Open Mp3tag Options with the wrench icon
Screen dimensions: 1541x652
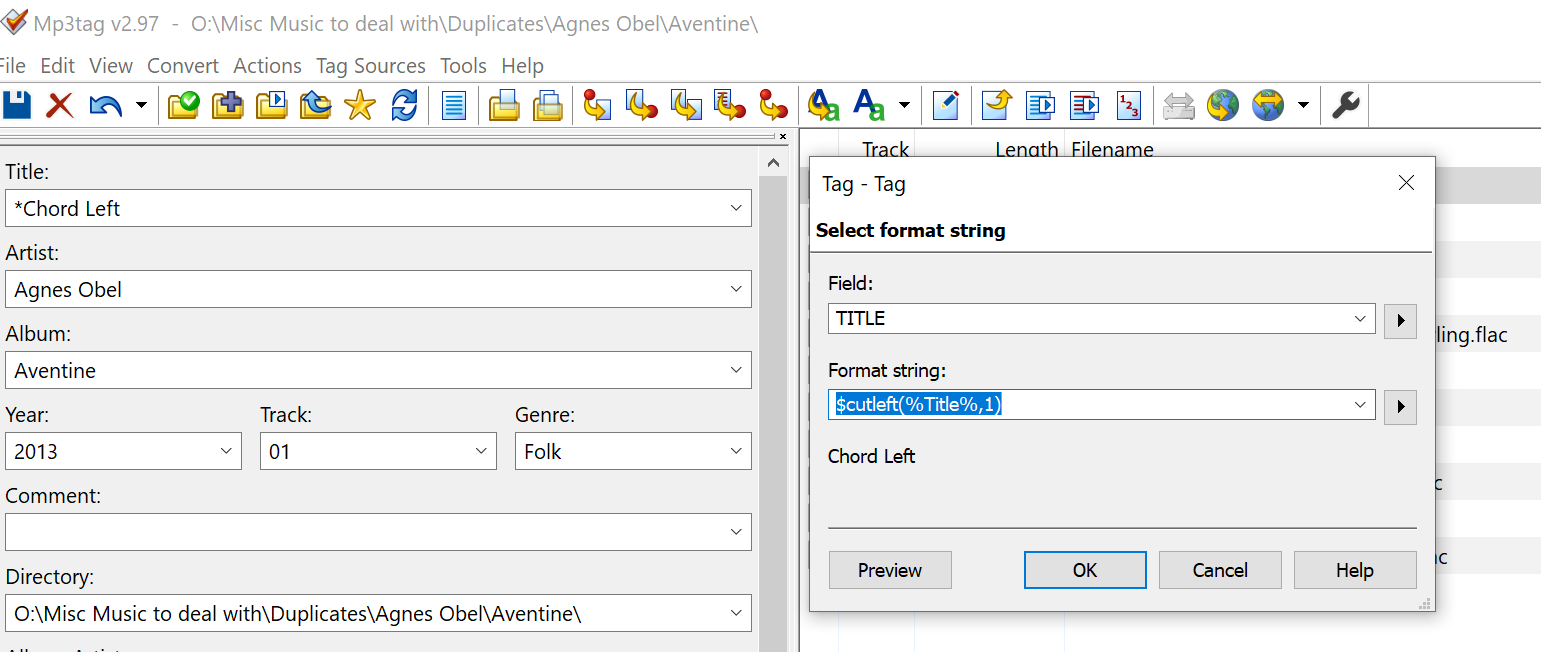(1346, 104)
